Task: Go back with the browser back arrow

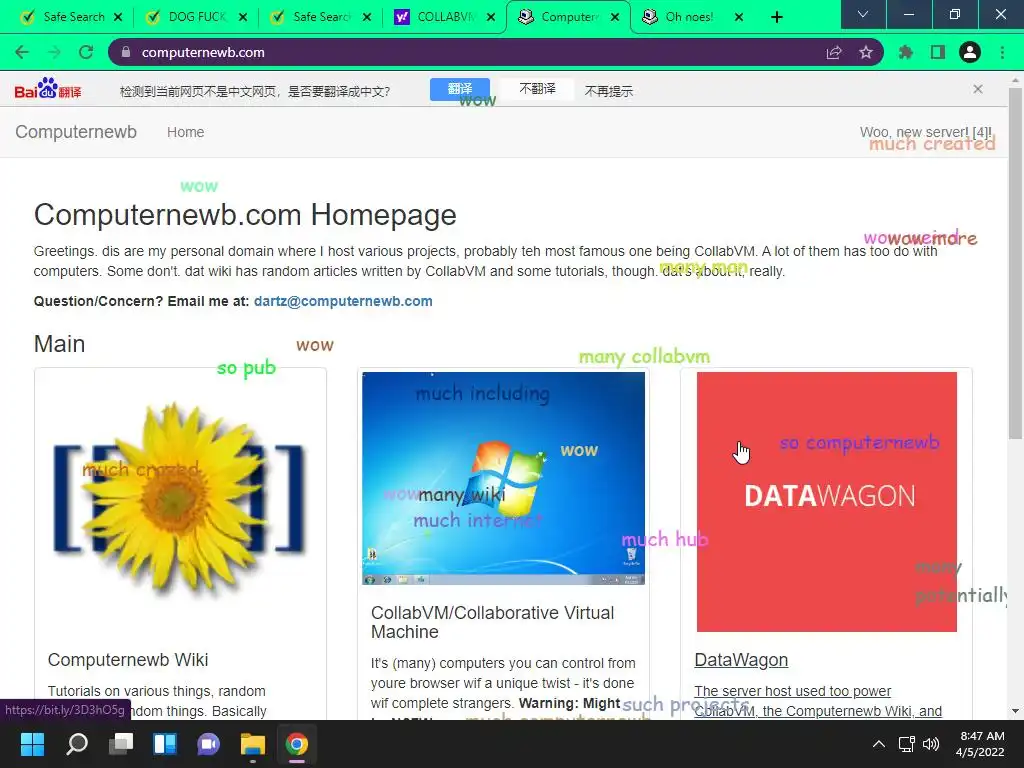Action: [22, 52]
